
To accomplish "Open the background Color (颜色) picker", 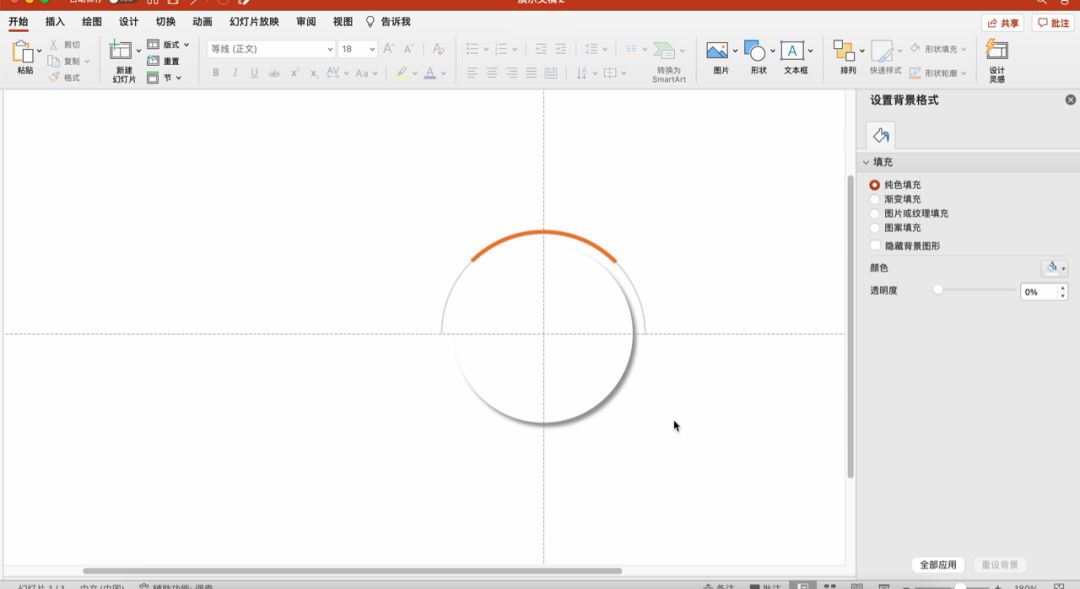I will coord(1054,268).
